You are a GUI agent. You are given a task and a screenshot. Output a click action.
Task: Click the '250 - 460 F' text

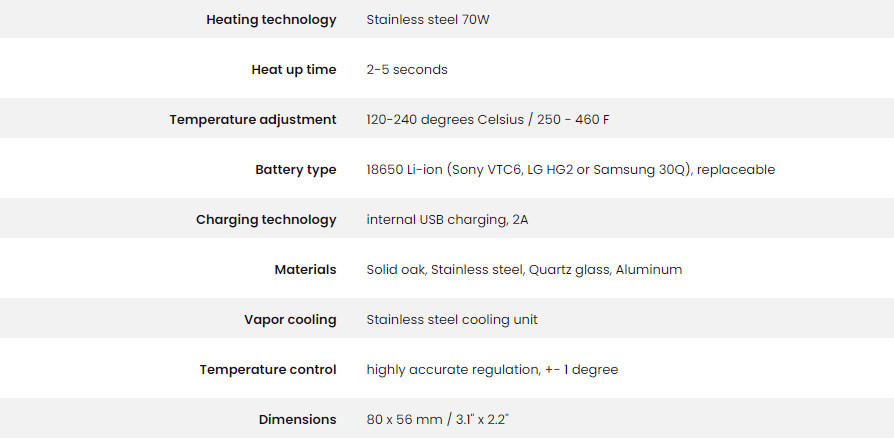tap(572, 120)
